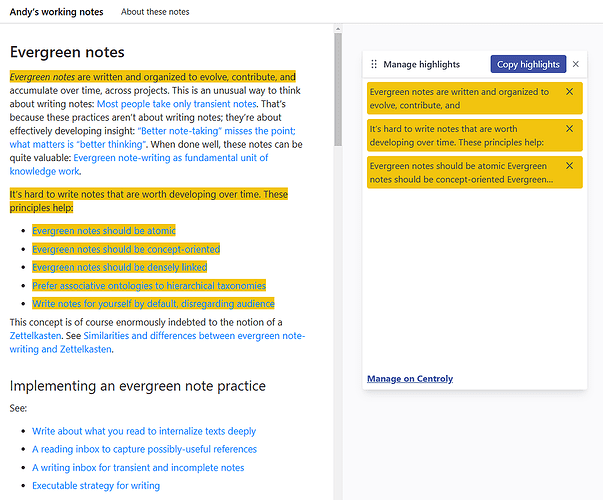
Task: Follow the Zettelkasten link
Action: pos(35,336)
